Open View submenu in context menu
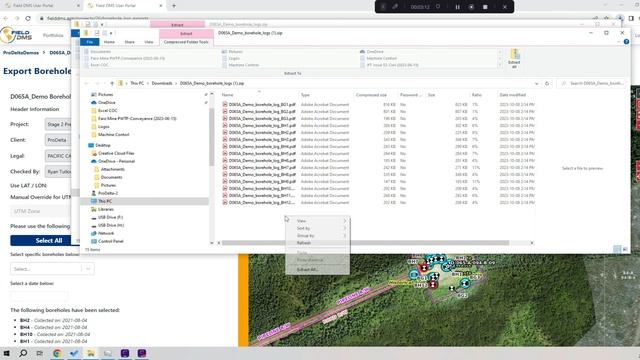 [x=317, y=221]
